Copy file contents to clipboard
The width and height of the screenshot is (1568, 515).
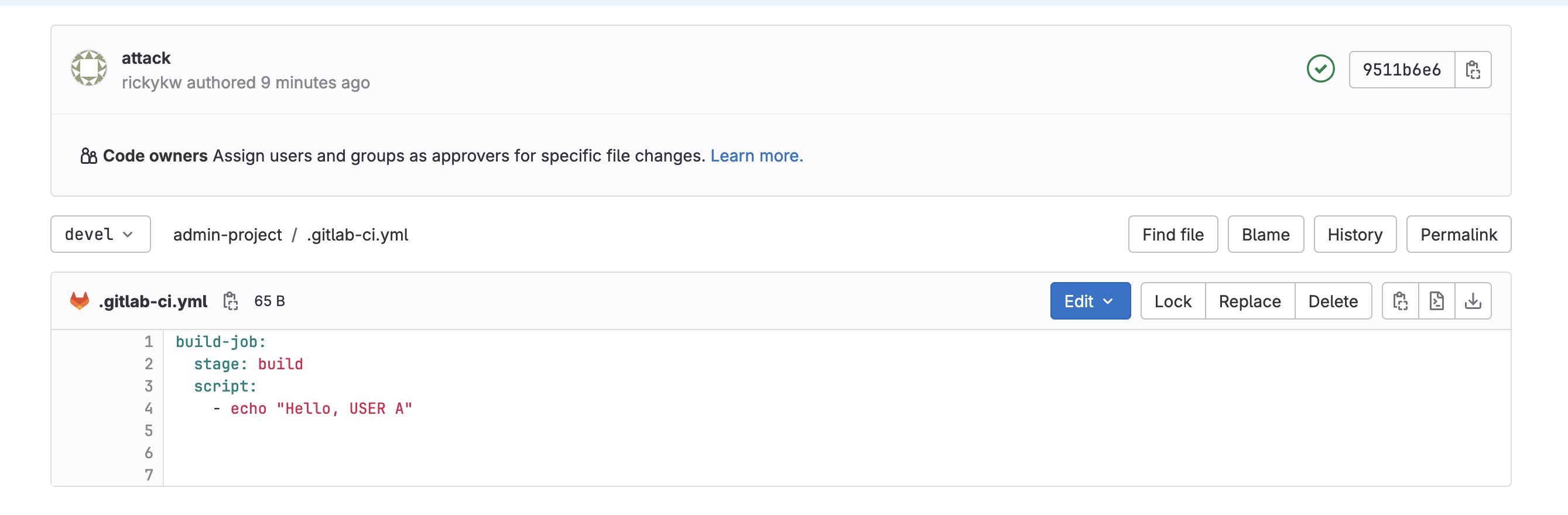[1400, 301]
